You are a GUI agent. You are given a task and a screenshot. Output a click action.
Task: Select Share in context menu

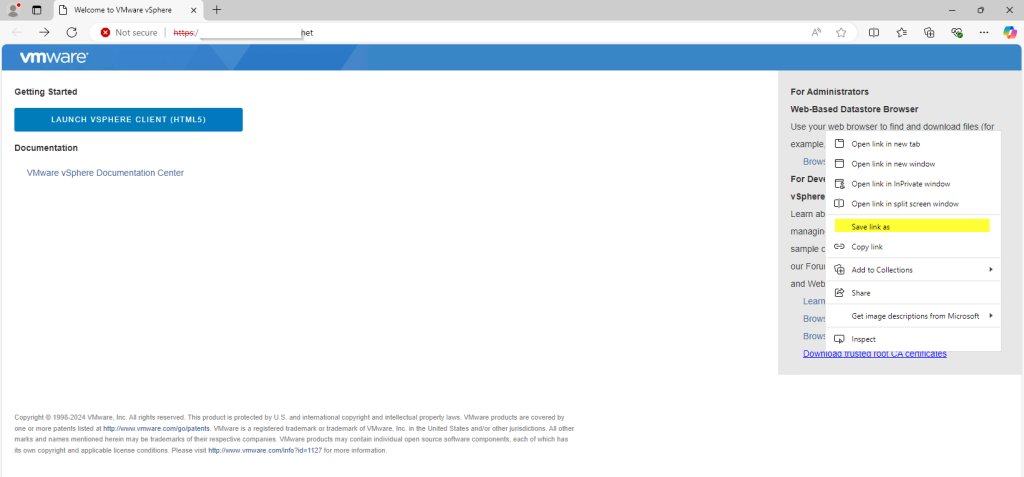coord(914,293)
